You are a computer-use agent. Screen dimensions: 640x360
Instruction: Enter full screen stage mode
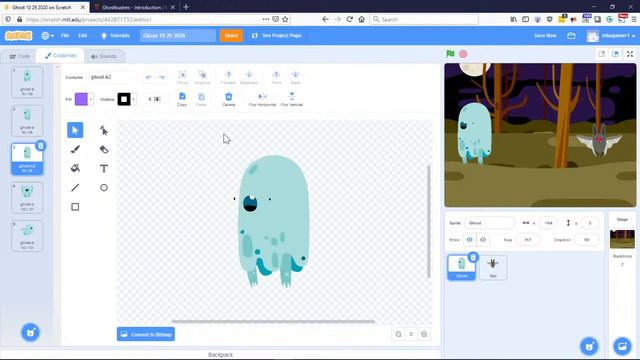click(x=630, y=54)
